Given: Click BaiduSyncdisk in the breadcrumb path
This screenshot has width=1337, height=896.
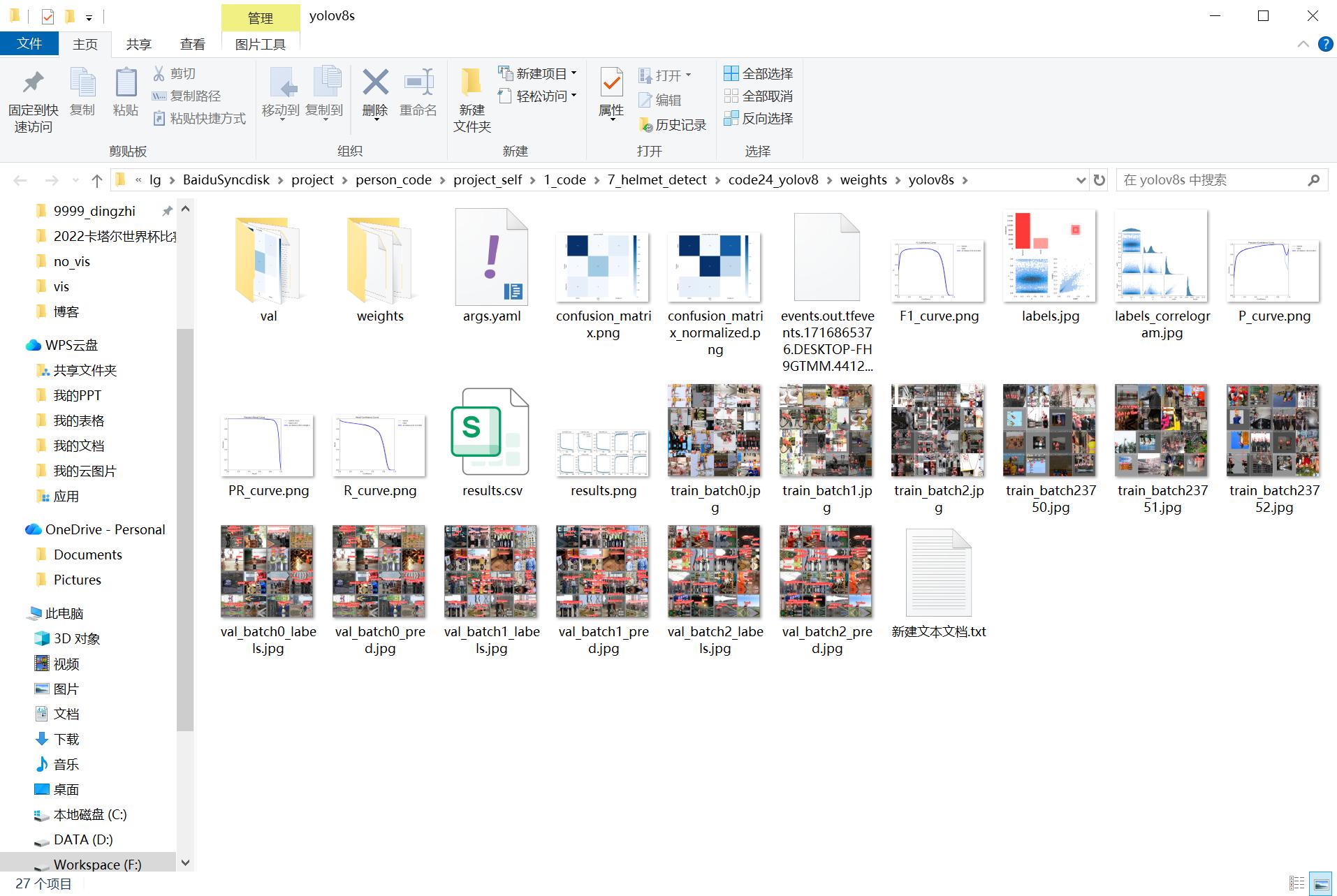Looking at the screenshot, I should click(x=226, y=179).
